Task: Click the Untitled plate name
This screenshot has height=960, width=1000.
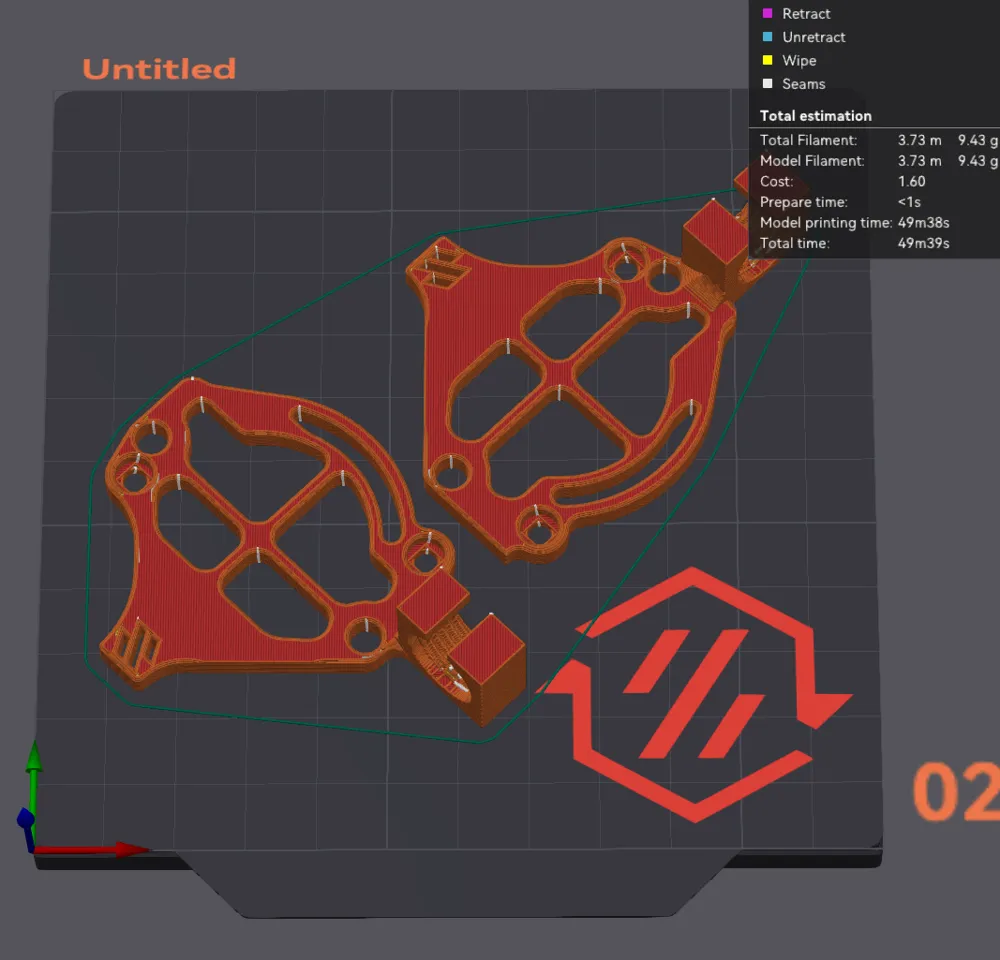Action: pos(159,69)
